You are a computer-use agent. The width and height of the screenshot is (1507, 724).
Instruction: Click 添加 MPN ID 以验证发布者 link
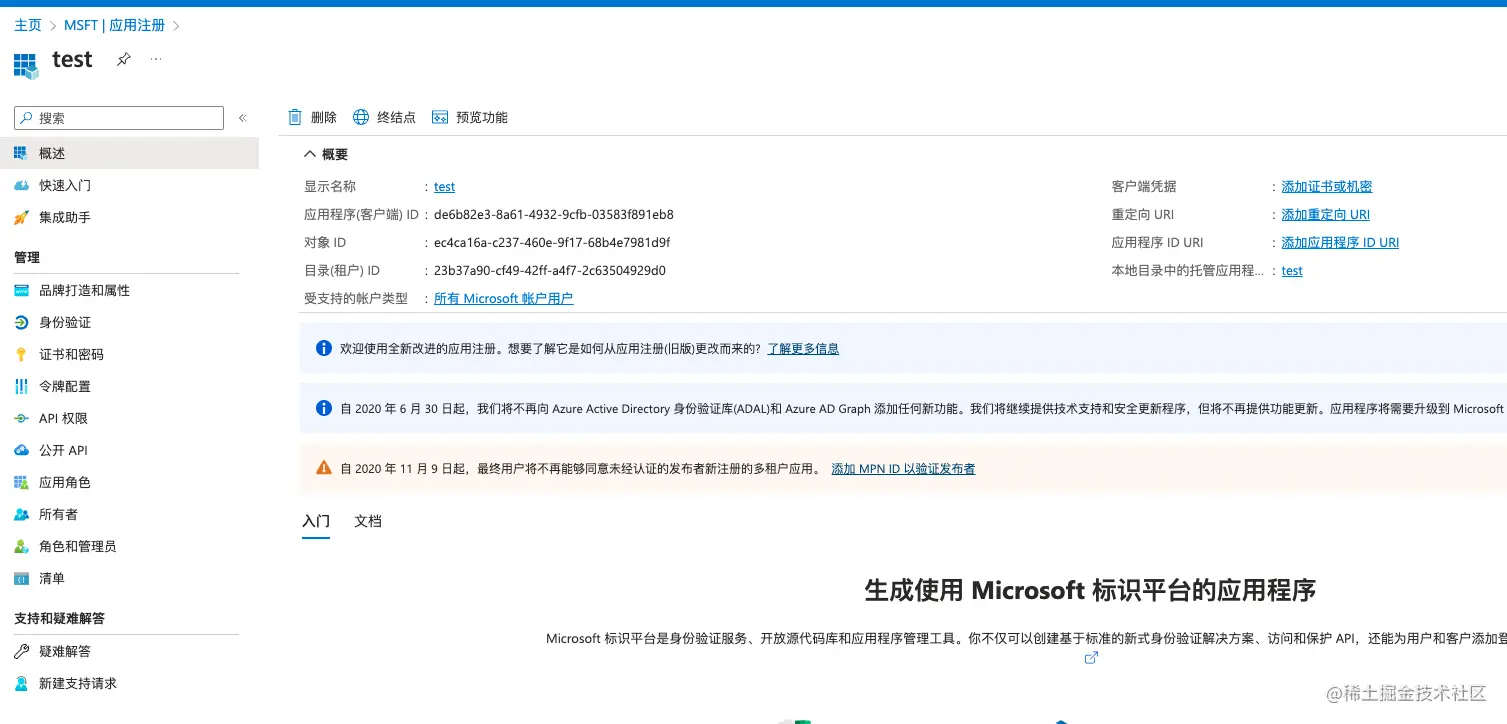[903, 468]
